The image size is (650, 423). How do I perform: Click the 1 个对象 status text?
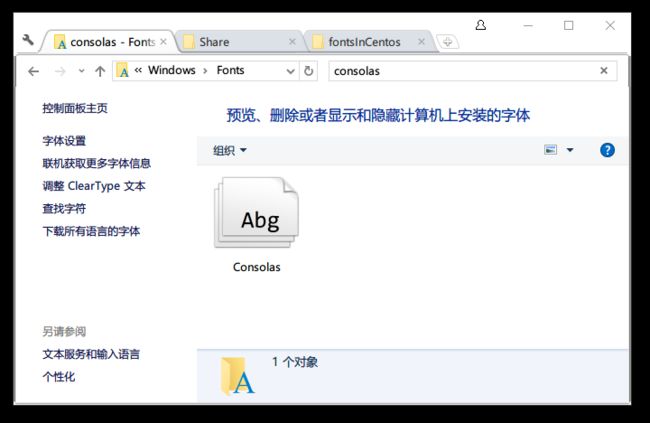point(295,362)
